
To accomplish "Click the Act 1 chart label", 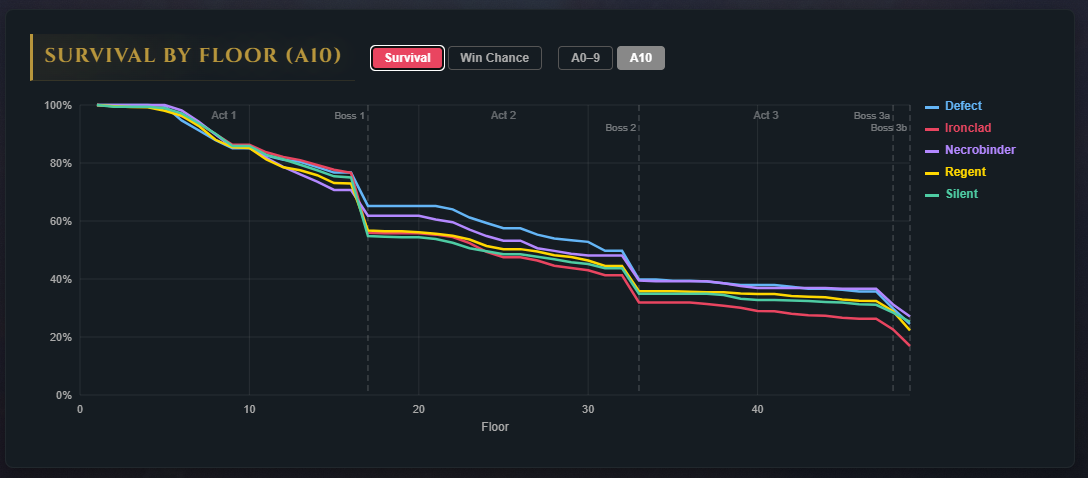I will coord(223,115).
